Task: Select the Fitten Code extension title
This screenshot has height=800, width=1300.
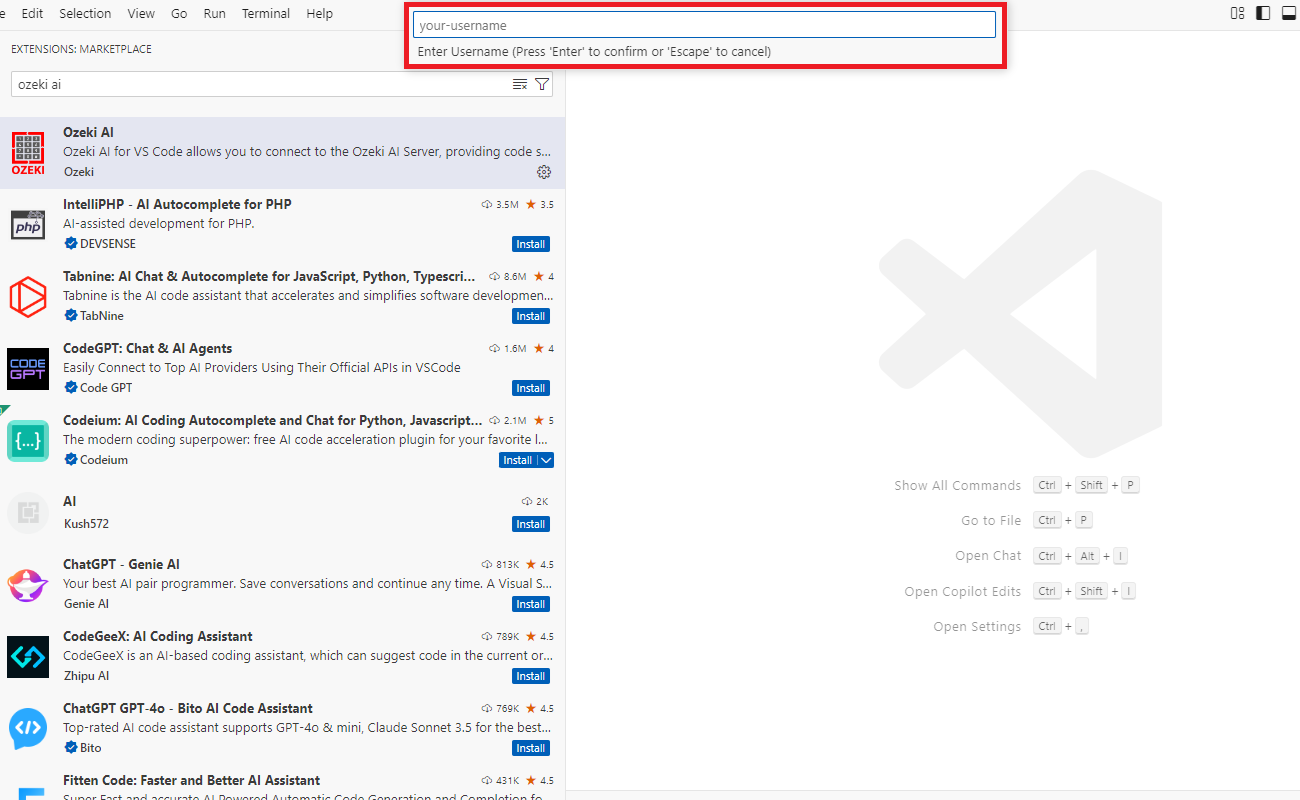Action: tap(191, 780)
